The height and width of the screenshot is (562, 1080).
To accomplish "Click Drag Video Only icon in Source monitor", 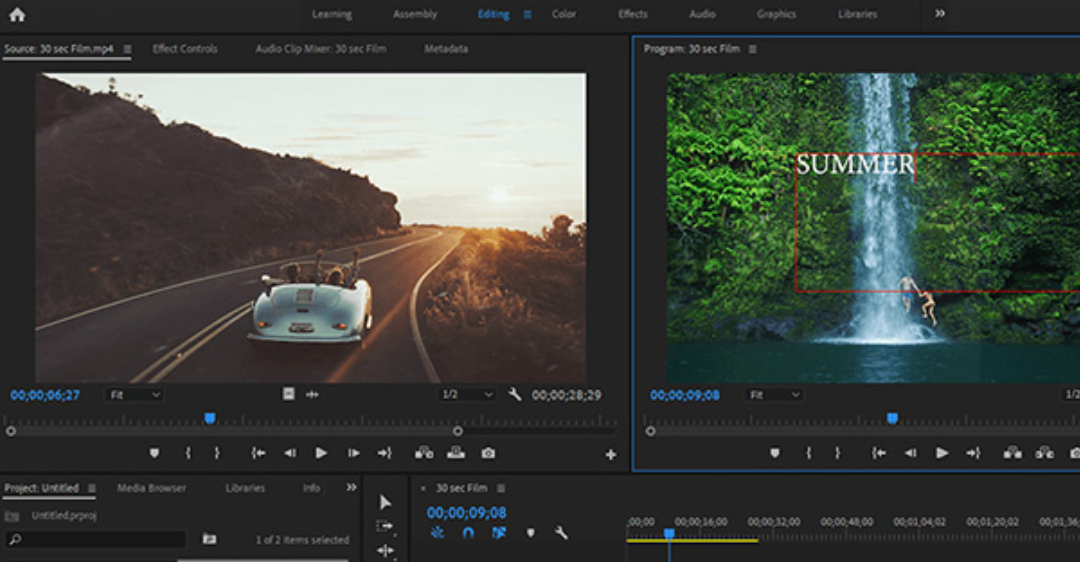I will [x=289, y=394].
